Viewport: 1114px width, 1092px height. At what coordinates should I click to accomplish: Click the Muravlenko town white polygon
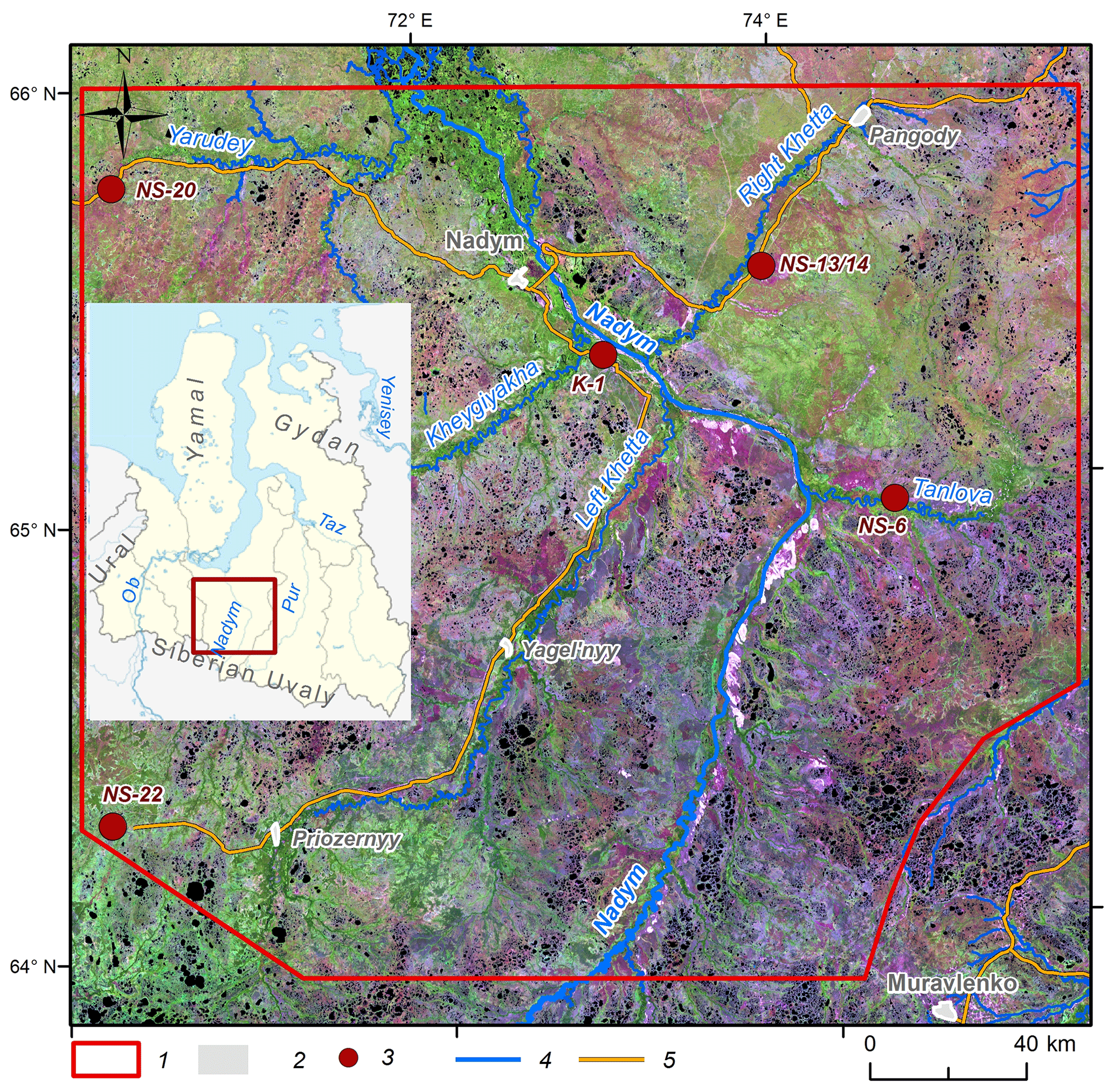(944, 1011)
